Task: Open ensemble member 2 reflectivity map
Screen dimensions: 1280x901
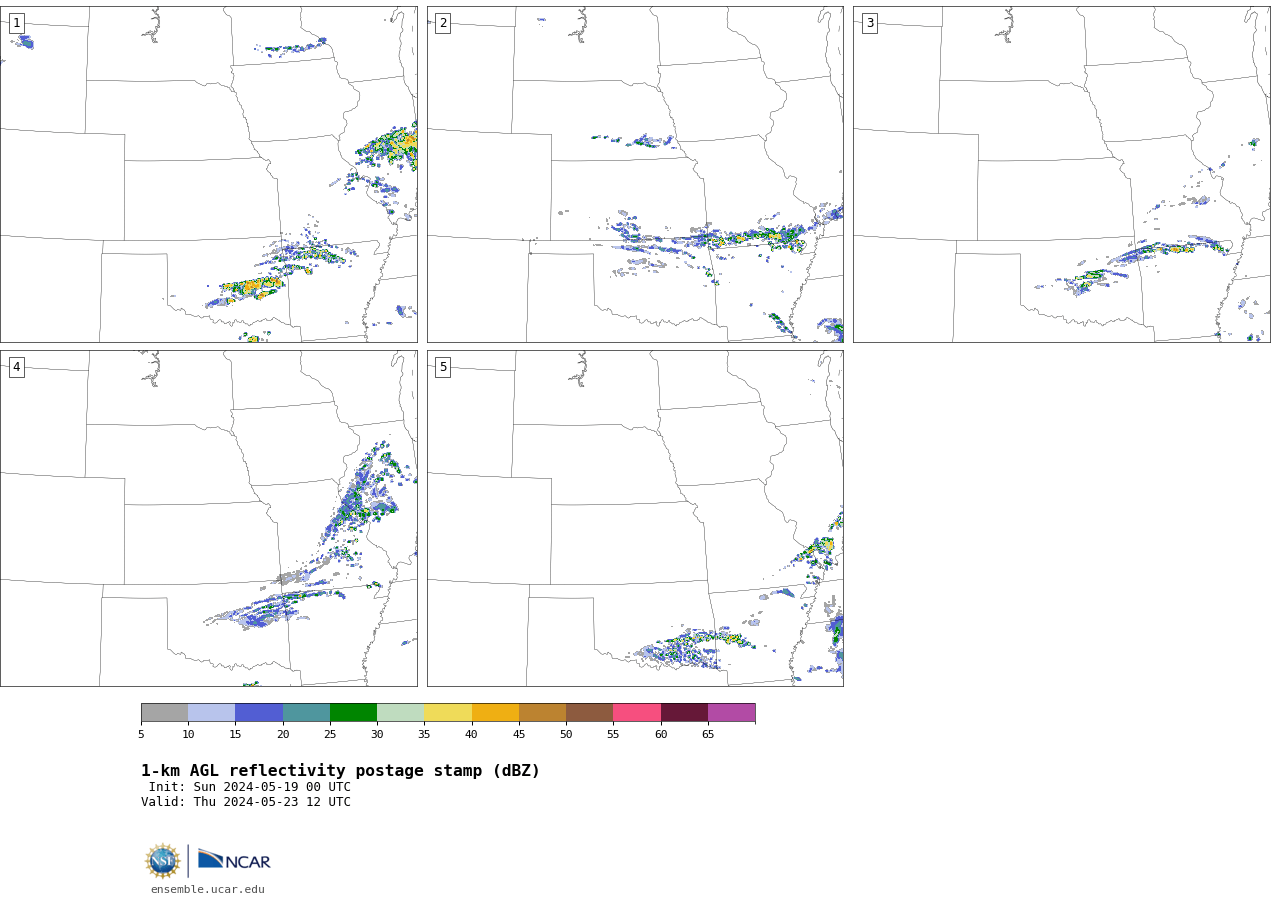Action: 635,175
